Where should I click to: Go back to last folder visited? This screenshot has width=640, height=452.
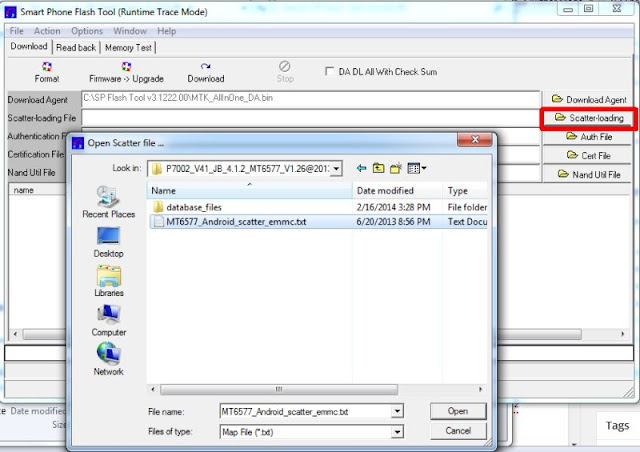point(361,168)
